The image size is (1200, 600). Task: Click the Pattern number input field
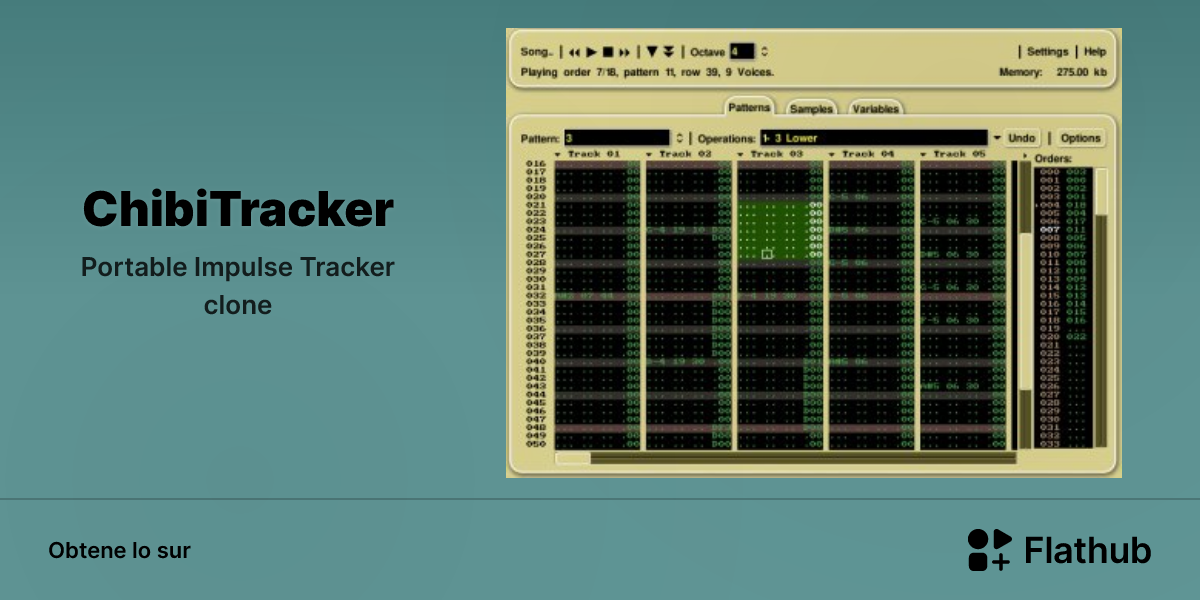pos(617,138)
